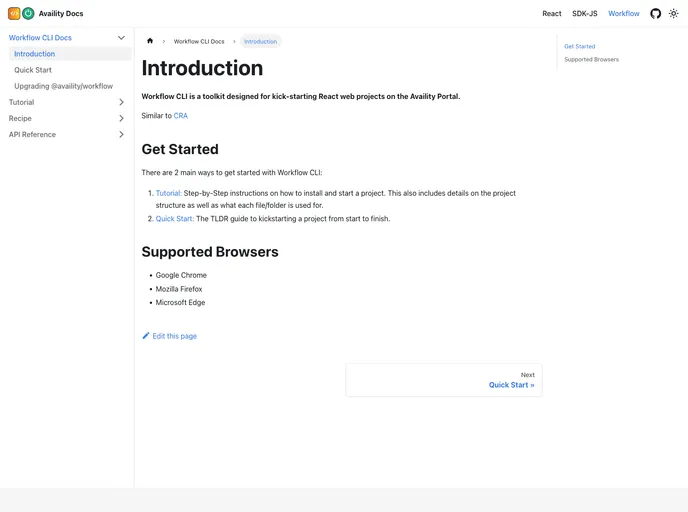Click the Mozilla Firefox list item

179,289
